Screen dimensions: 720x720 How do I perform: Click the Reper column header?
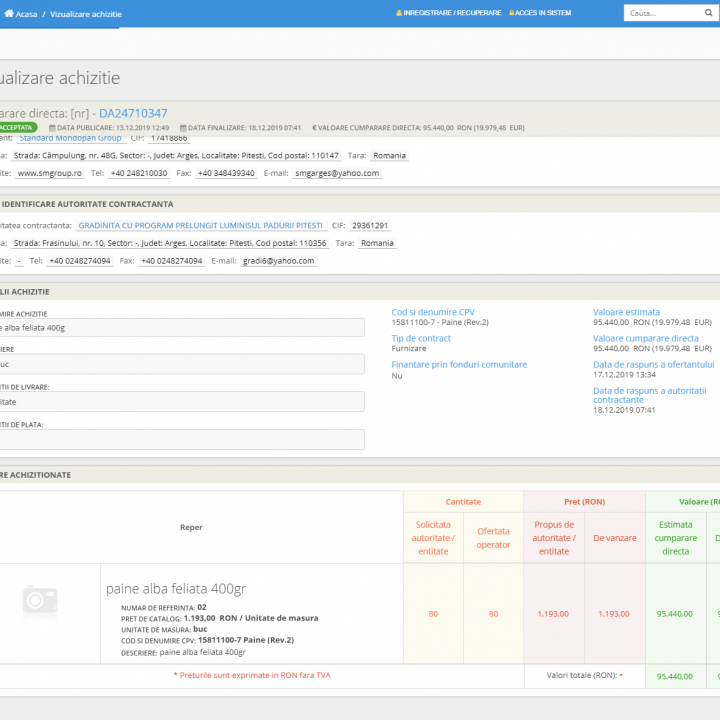(x=191, y=527)
